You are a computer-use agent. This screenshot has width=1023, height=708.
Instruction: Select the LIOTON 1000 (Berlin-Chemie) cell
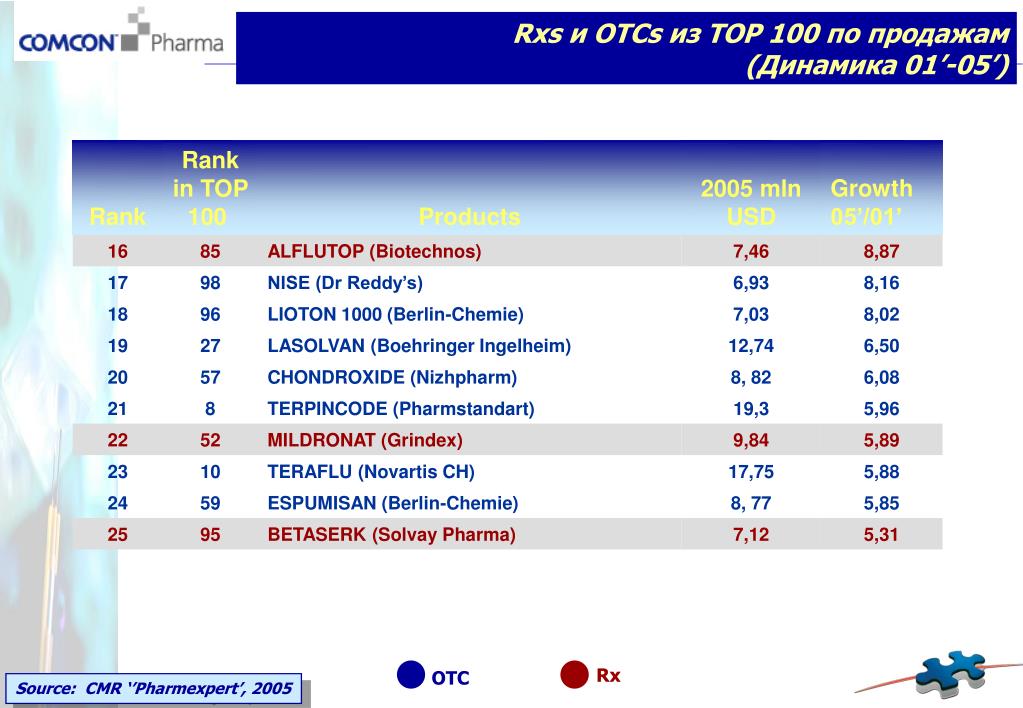[395, 314]
